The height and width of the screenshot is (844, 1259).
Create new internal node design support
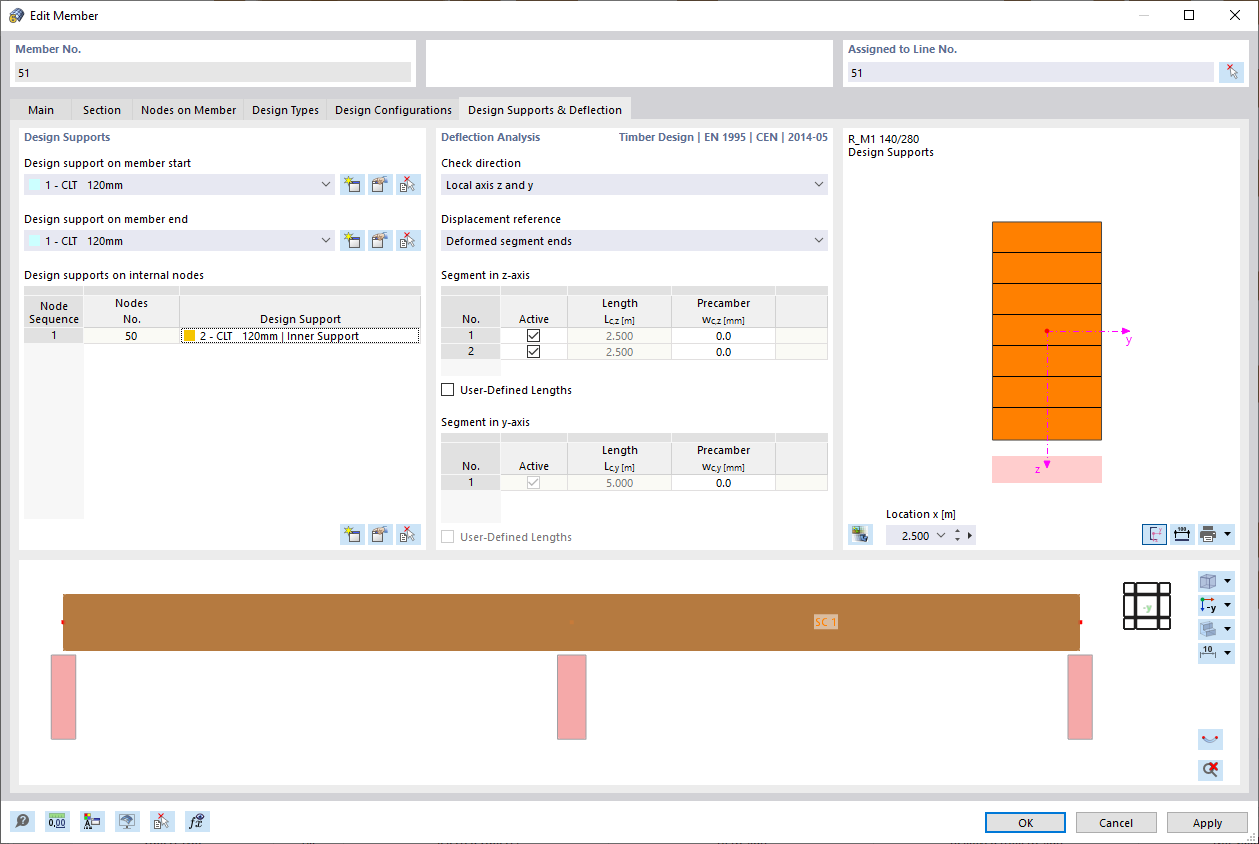point(352,534)
